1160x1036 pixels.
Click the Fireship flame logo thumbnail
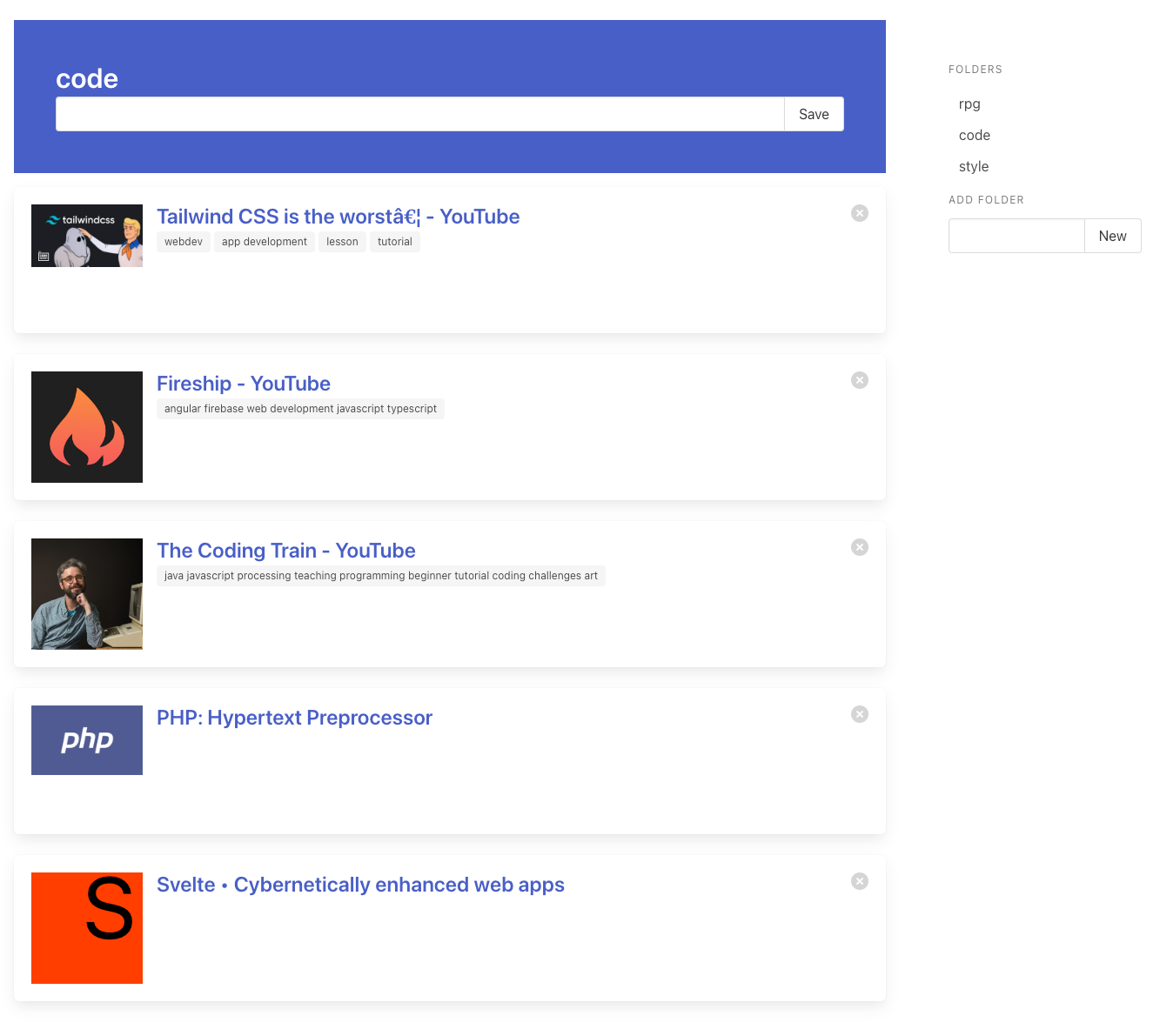point(87,427)
